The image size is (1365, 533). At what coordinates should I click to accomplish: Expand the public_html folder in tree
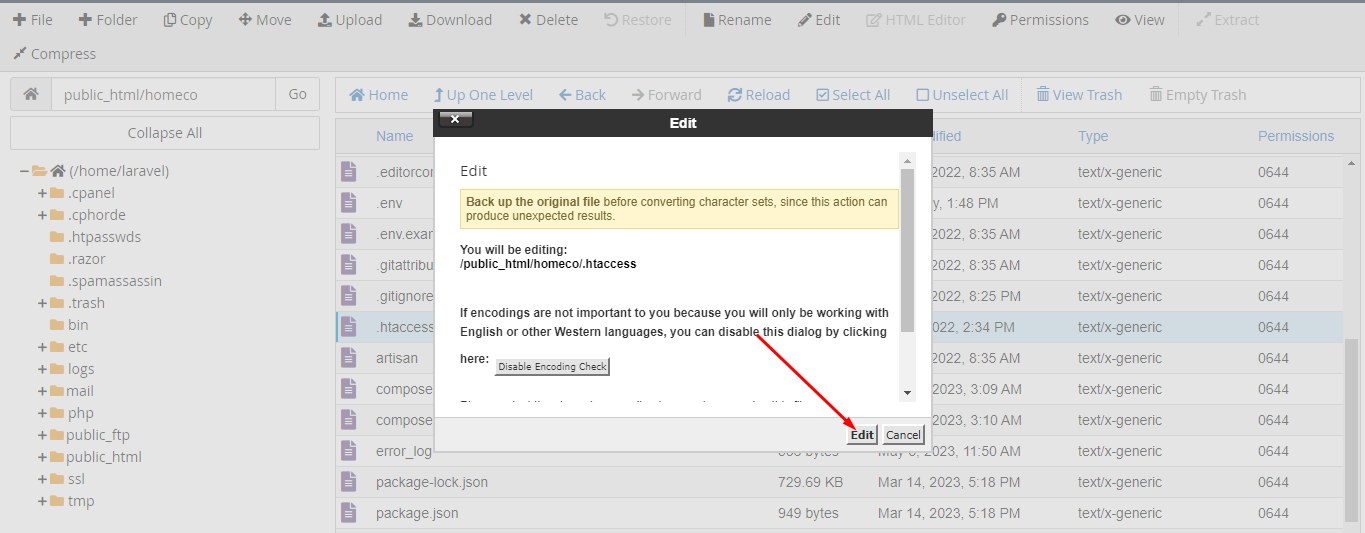pyautogui.click(x=42, y=457)
